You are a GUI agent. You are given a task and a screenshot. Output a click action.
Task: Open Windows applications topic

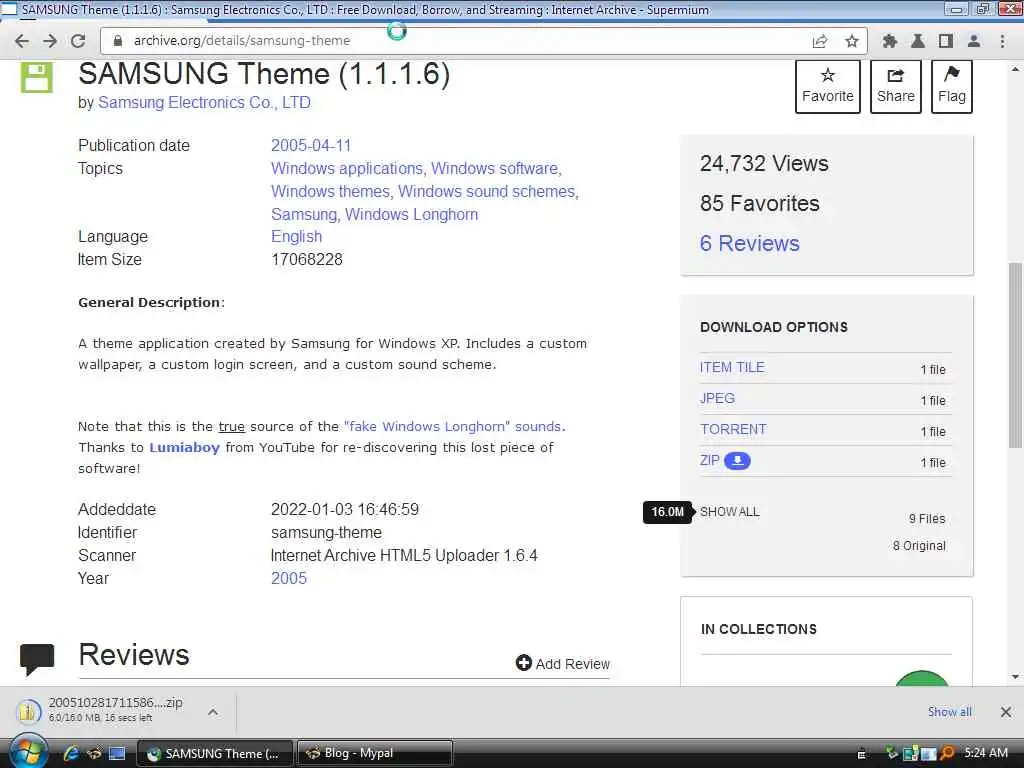point(347,168)
